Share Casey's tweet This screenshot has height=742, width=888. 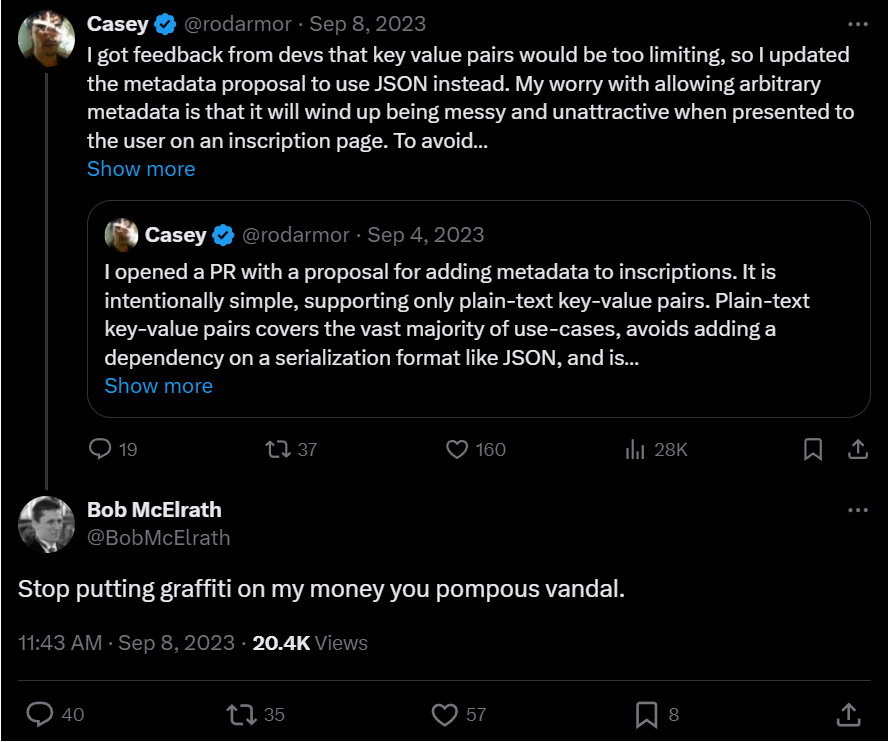(x=858, y=450)
